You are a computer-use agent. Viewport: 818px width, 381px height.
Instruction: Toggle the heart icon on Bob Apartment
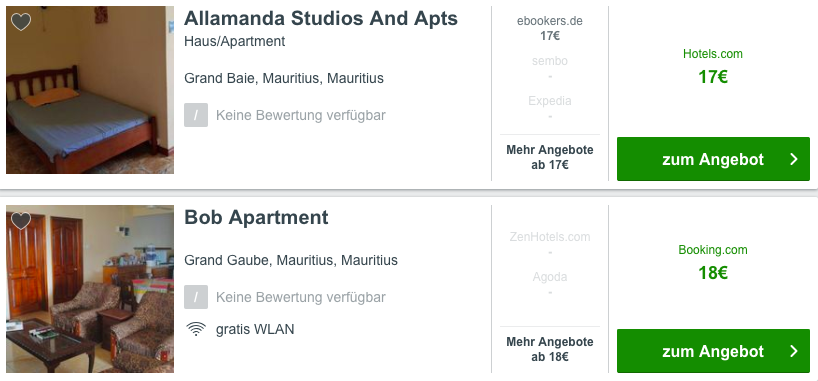click(x=21, y=220)
